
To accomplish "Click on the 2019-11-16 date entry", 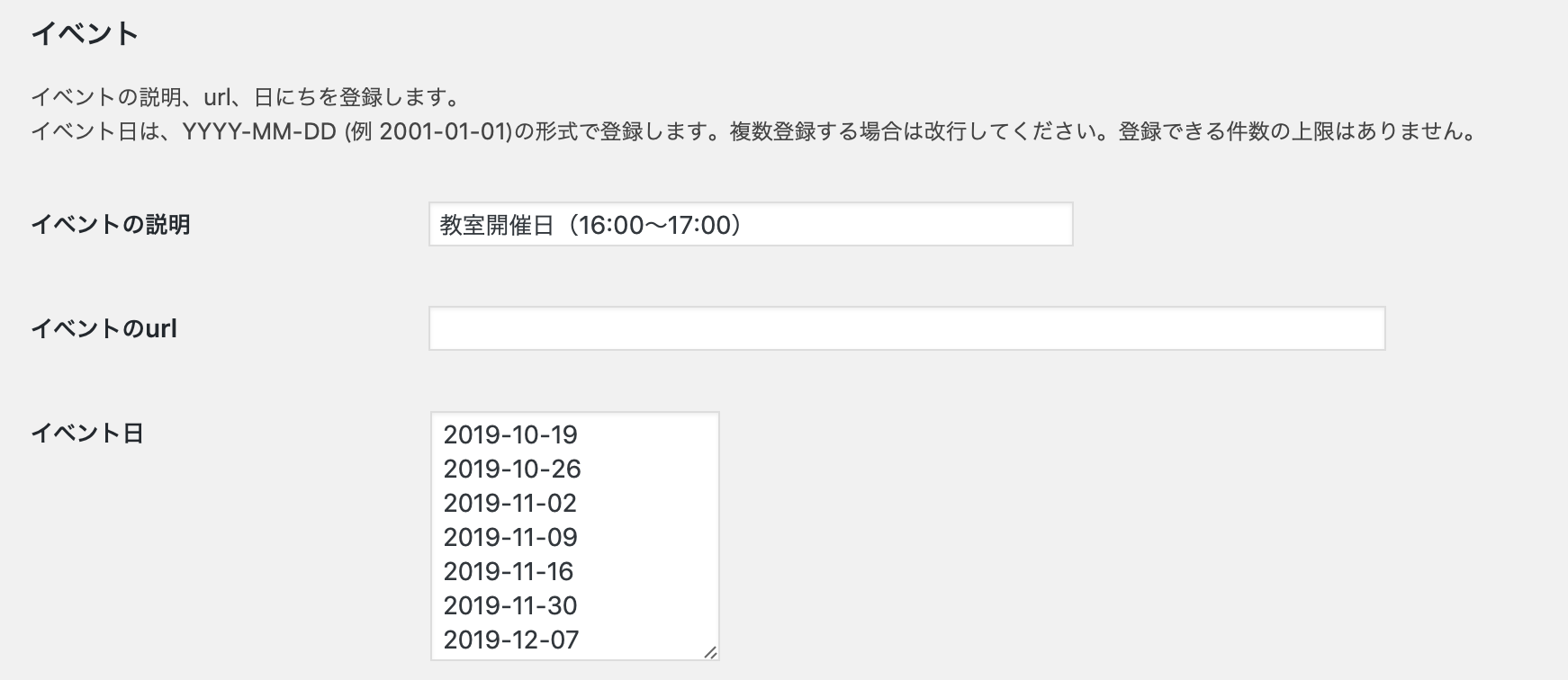I will click(509, 572).
